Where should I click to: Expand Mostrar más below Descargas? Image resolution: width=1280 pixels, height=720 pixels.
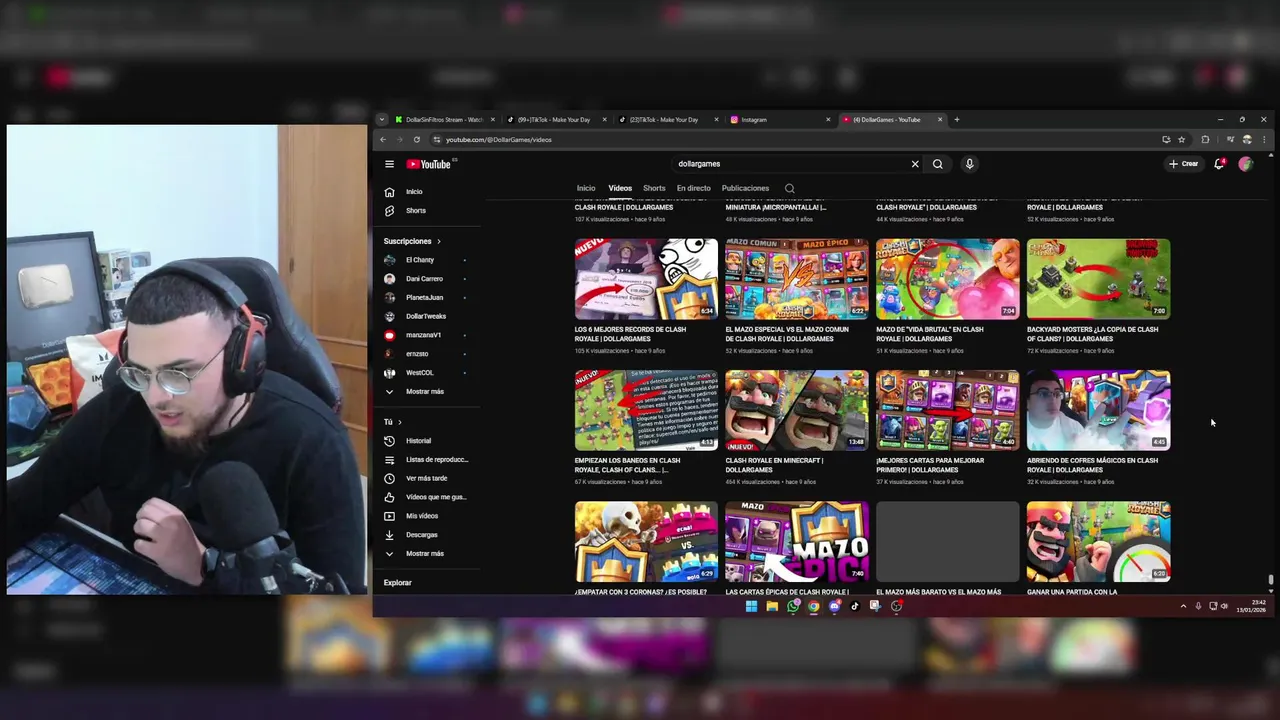pos(426,554)
